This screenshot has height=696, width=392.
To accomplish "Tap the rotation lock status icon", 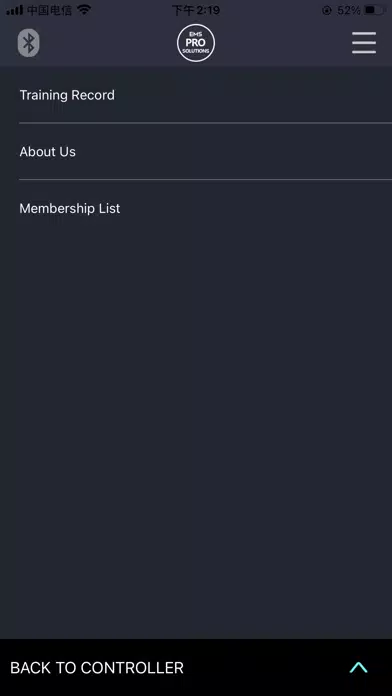I will click(x=327, y=10).
